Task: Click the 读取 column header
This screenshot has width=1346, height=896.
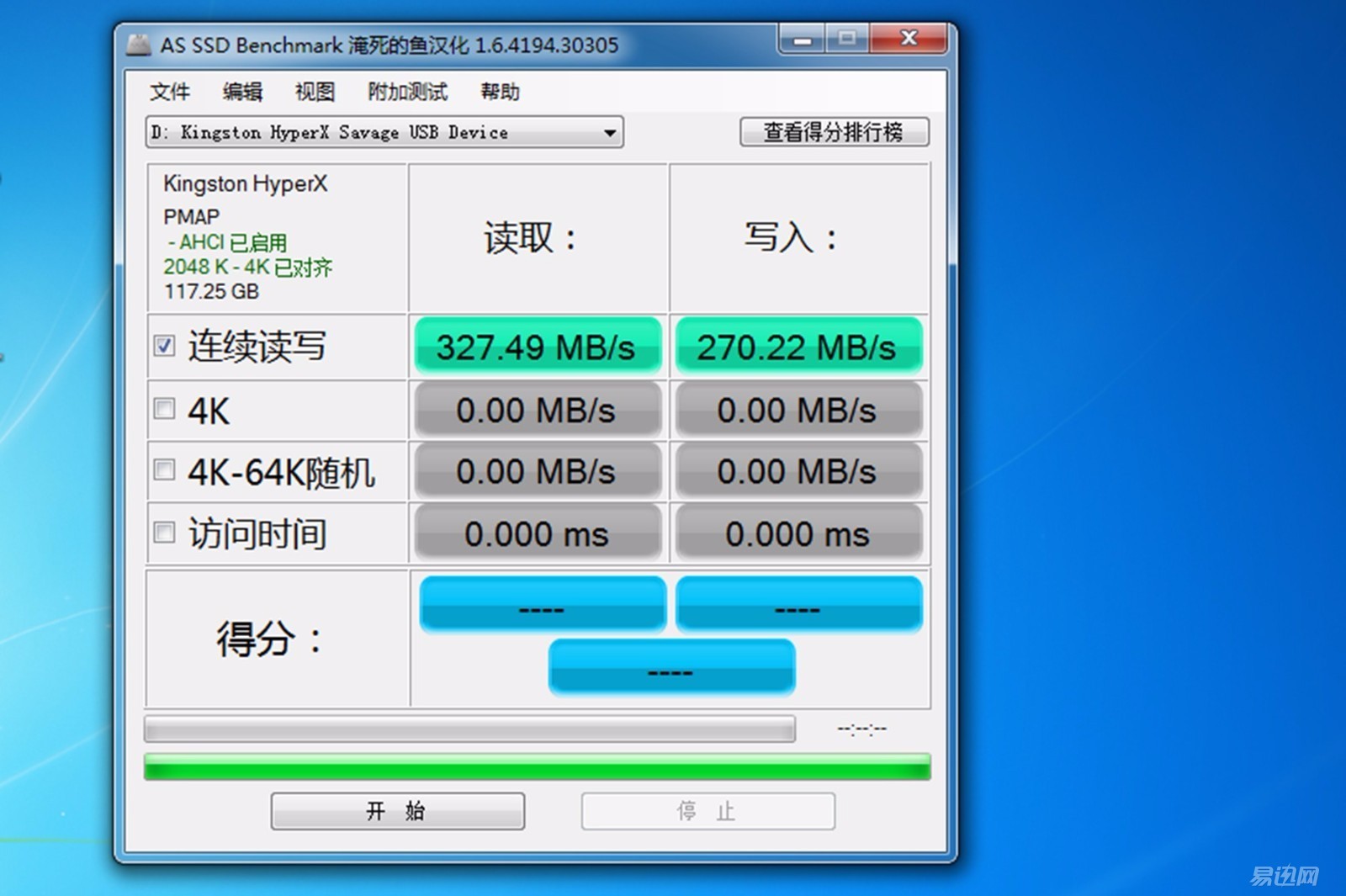Action: pyautogui.click(x=532, y=238)
